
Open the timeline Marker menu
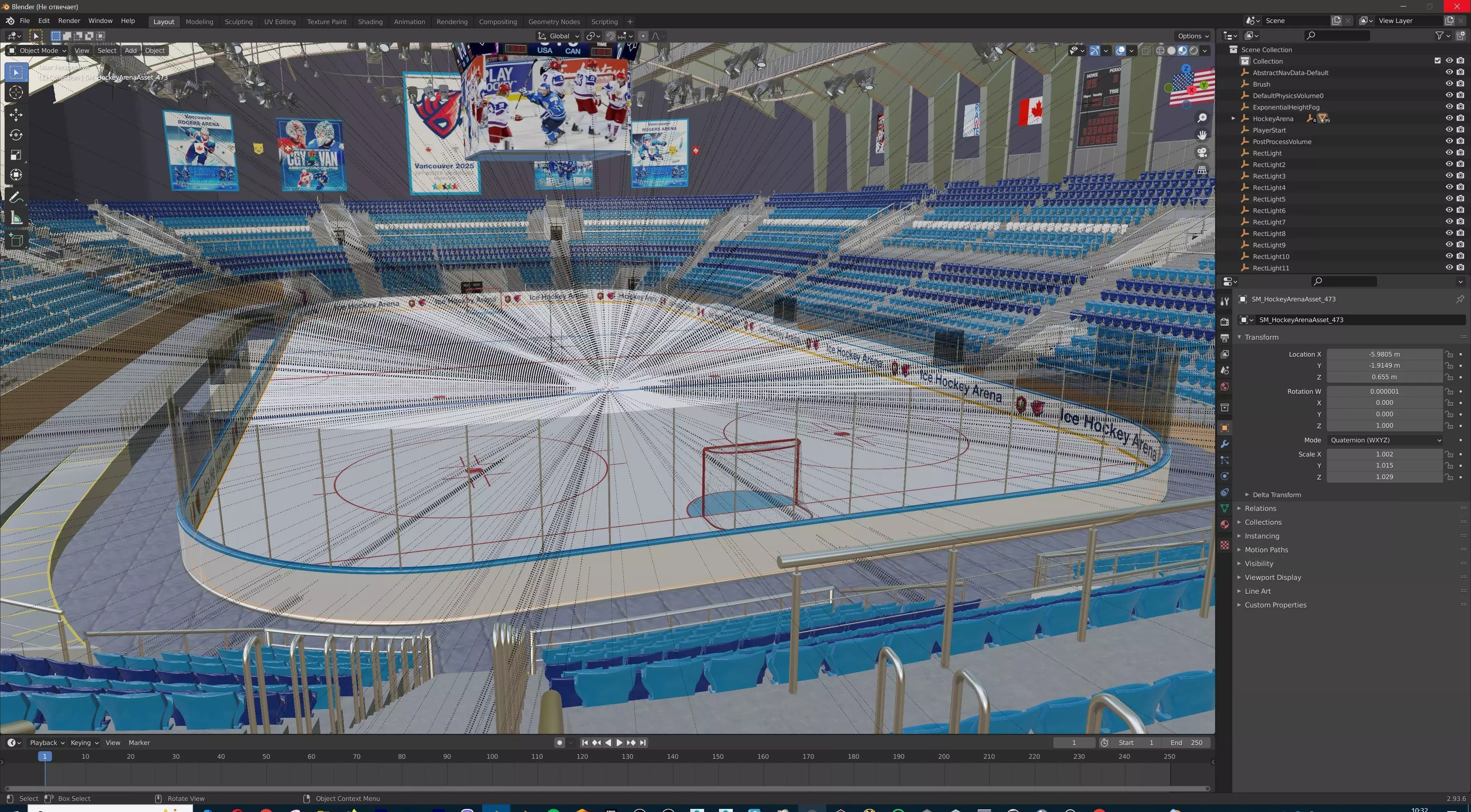click(139, 742)
